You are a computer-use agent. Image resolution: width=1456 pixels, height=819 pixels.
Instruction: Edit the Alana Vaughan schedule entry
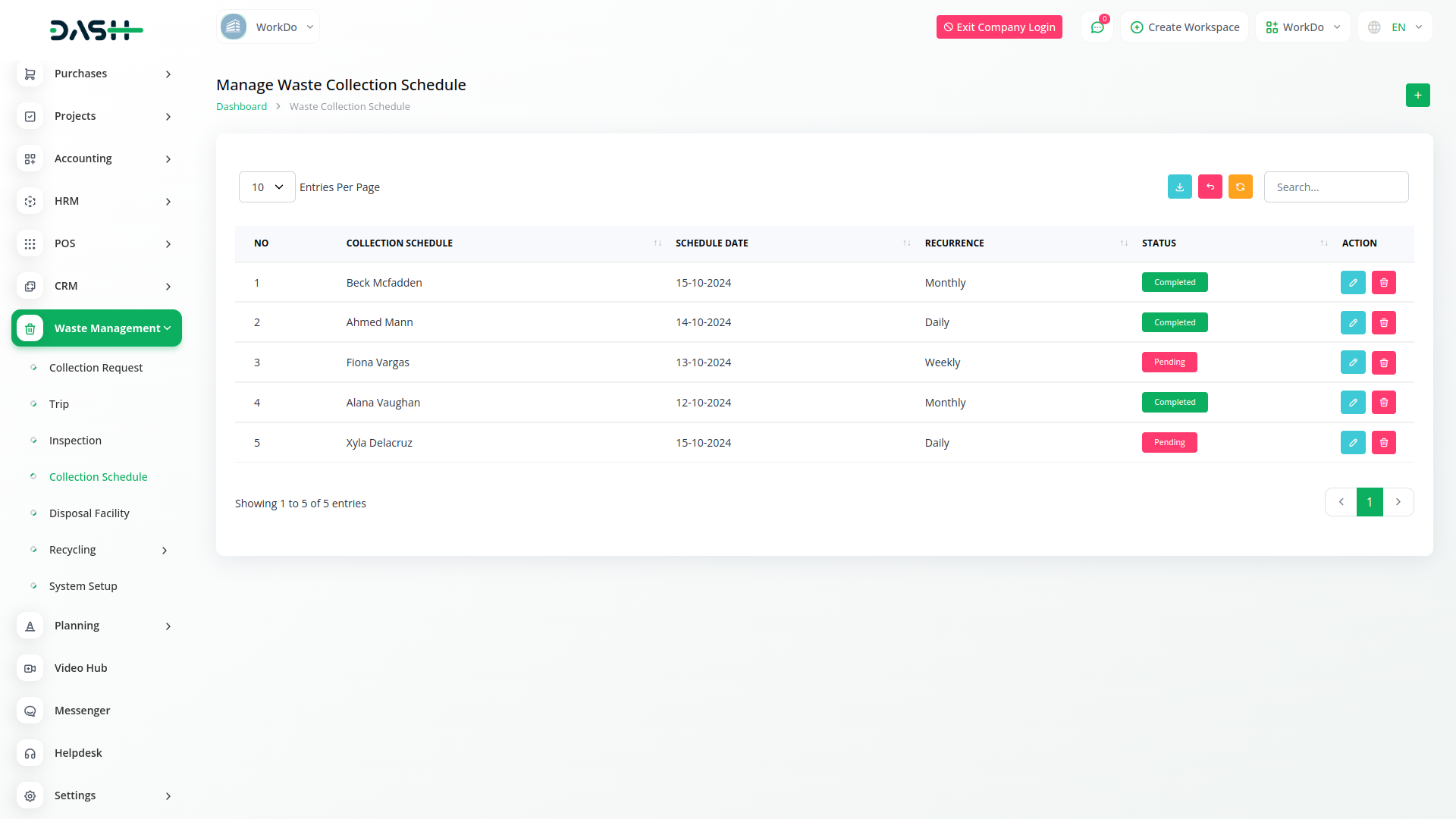pyautogui.click(x=1352, y=403)
